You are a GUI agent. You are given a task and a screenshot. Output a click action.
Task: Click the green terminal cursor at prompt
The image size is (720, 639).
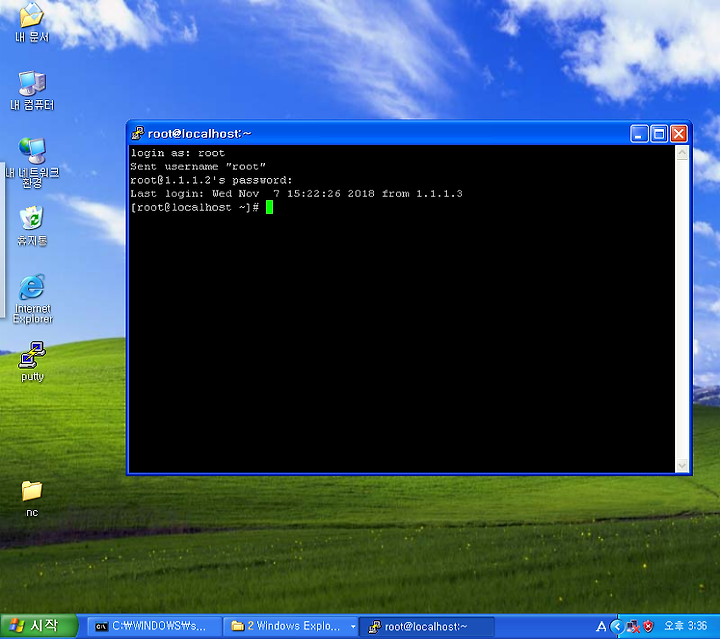[x=269, y=207]
